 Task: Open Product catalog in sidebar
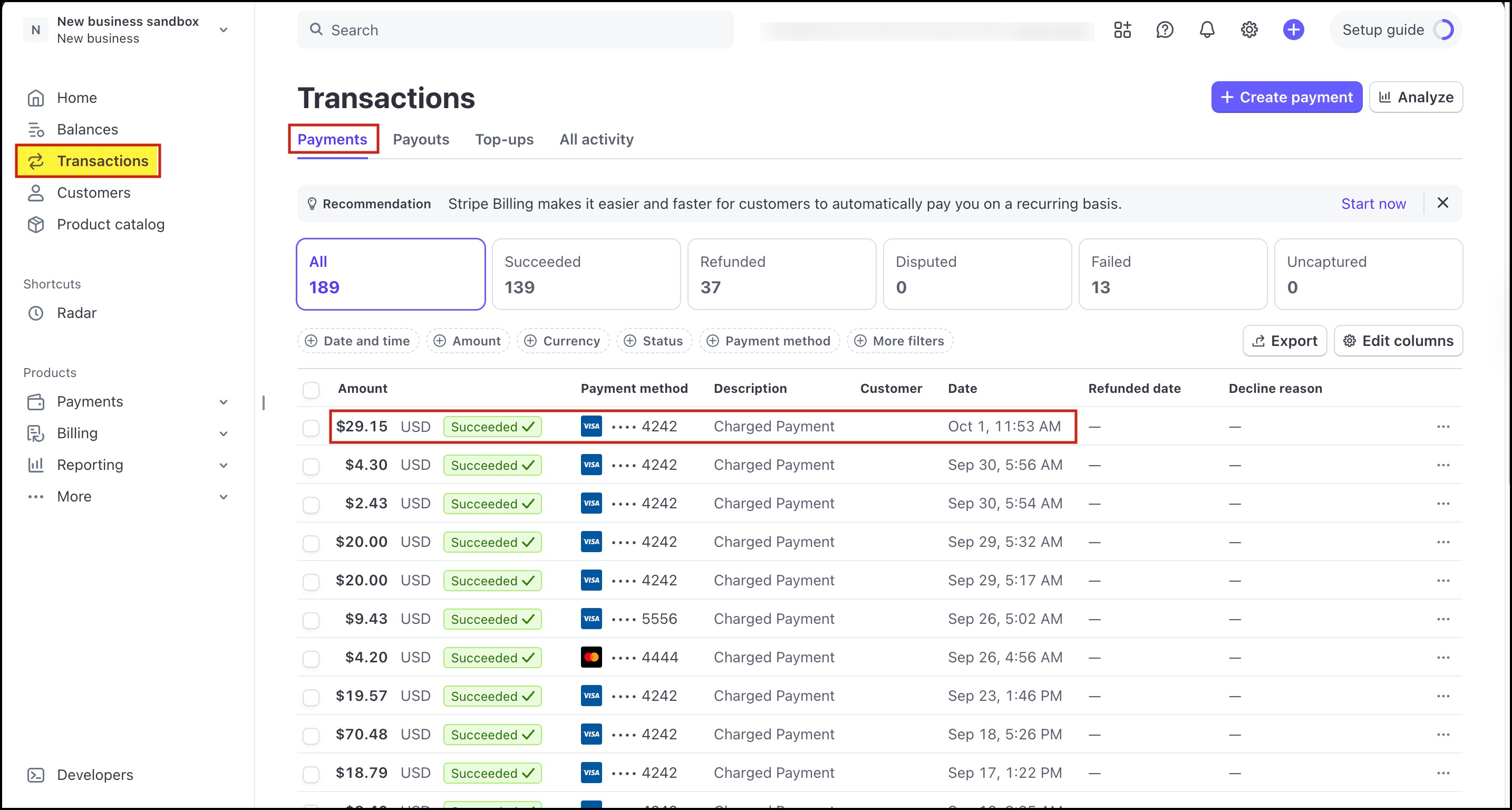tap(110, 224)
